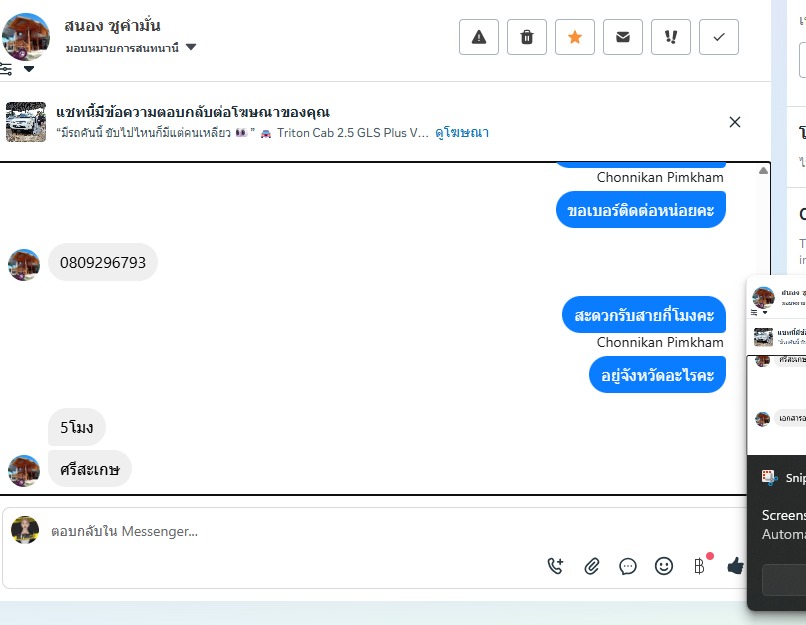This screenshot has width=806, height=625.
Task: Send a thumbs up like
Action: tap(736, 566)
